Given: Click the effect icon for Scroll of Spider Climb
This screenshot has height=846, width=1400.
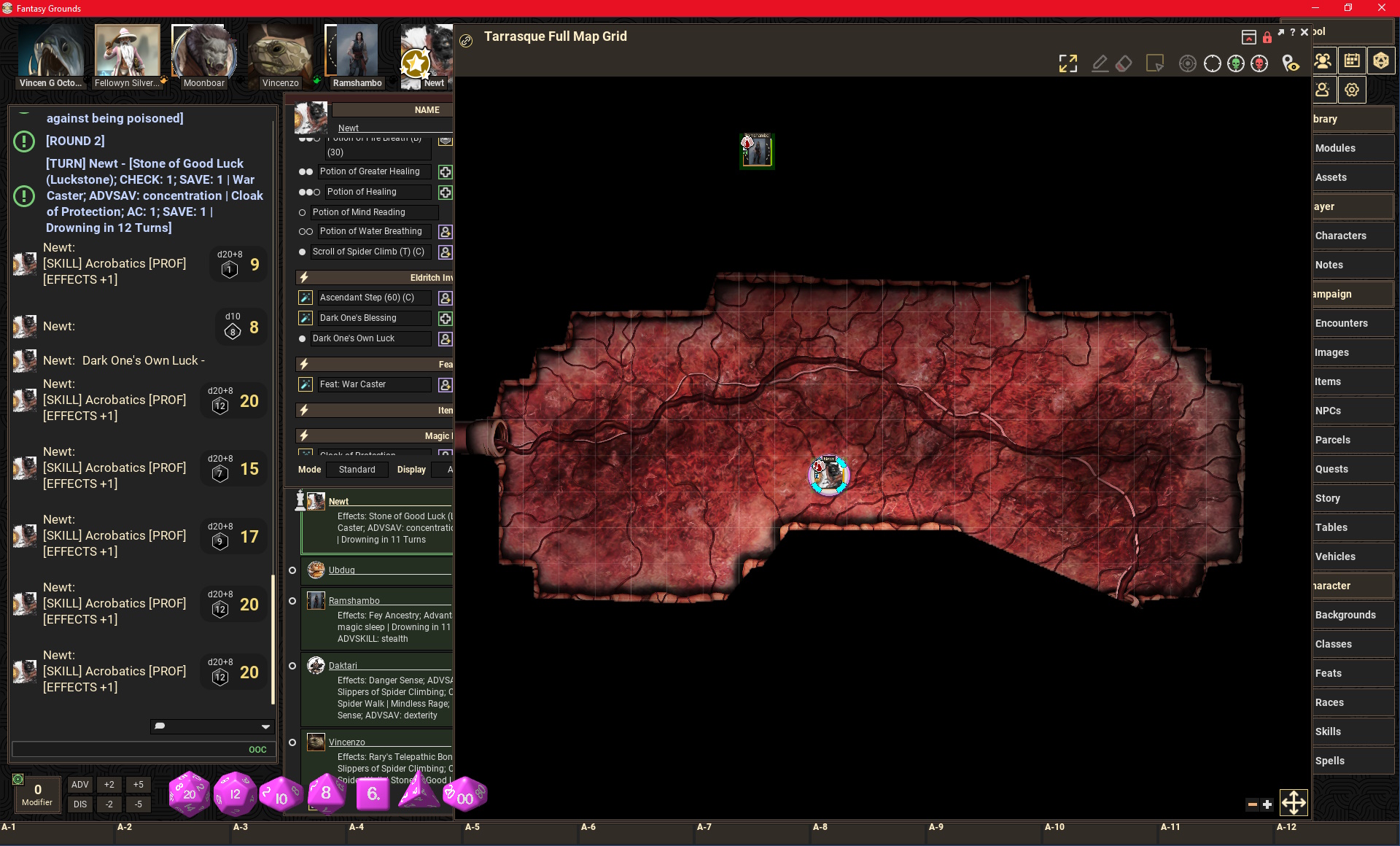Looking at the screenshot, I should click(445, 252).
